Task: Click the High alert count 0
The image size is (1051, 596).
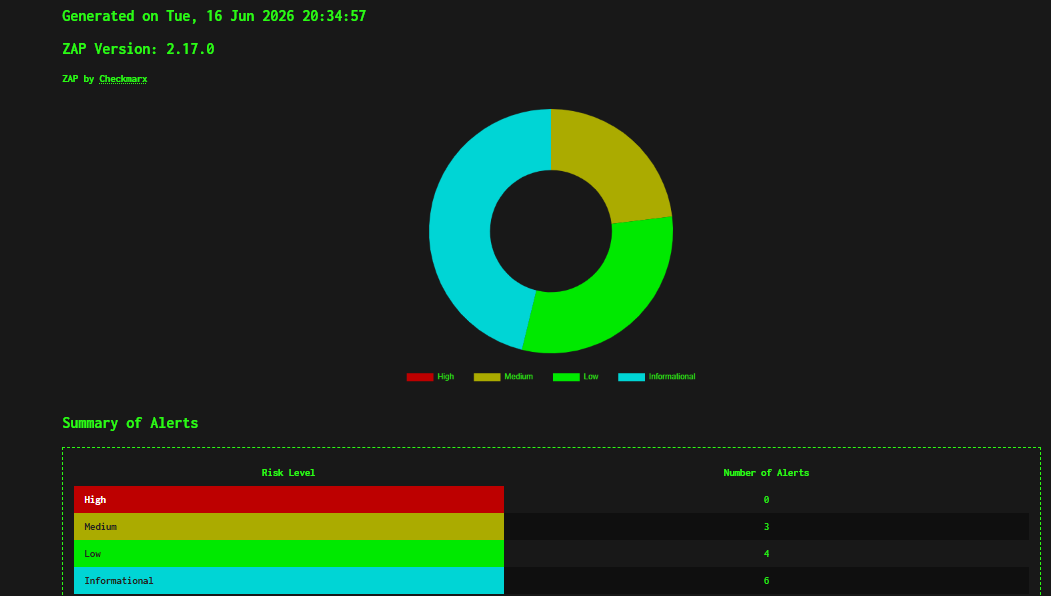Action: point(766,499)
